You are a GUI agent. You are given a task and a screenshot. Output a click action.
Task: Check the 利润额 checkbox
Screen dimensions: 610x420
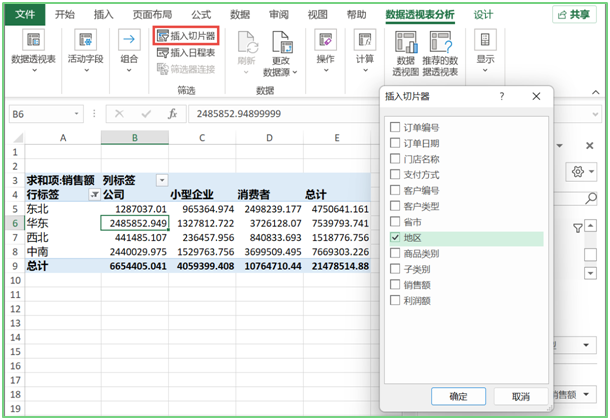point(395,301)
